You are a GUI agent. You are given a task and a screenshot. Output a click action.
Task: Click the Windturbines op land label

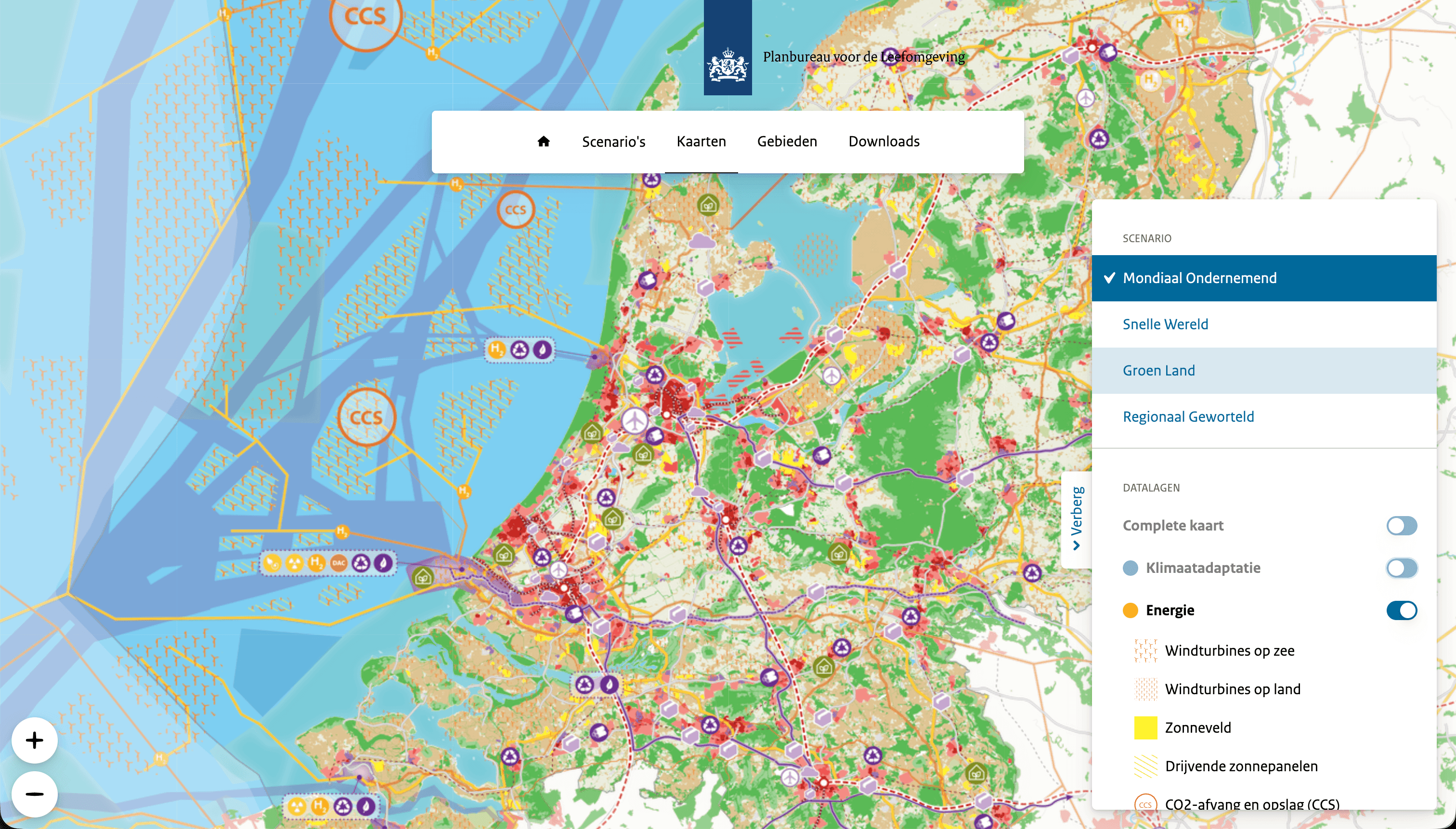(x=1233, y=689)
